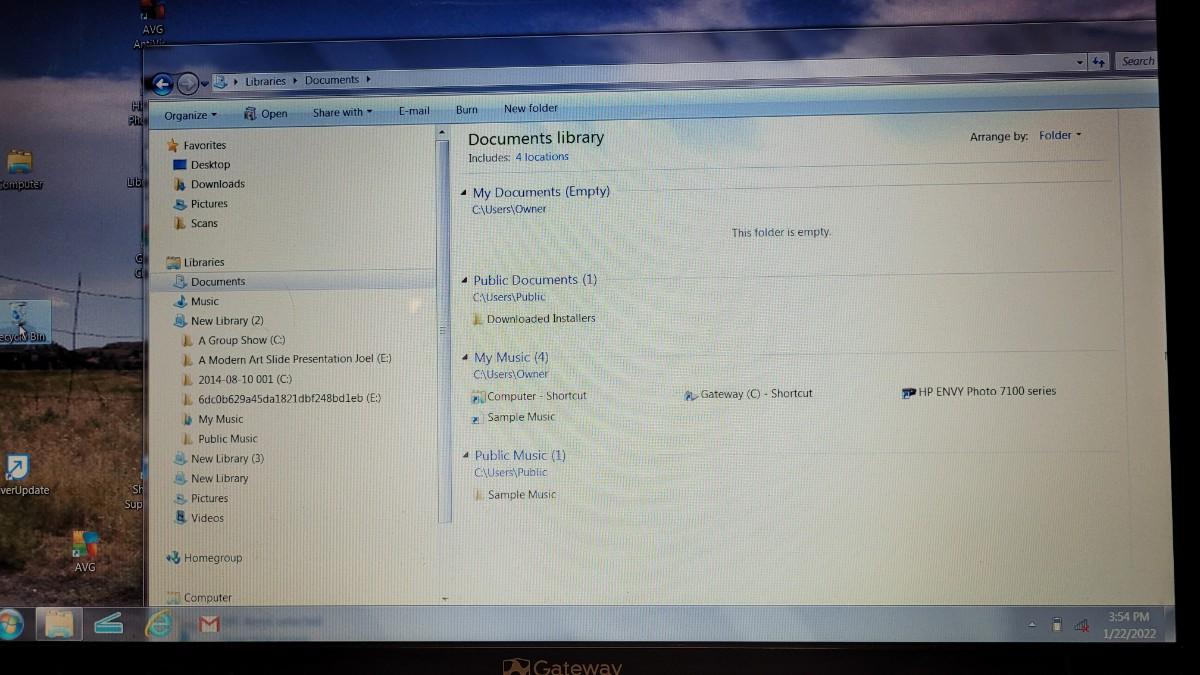
Task: Click Burn in the toolbar
Action: [466, 110]
